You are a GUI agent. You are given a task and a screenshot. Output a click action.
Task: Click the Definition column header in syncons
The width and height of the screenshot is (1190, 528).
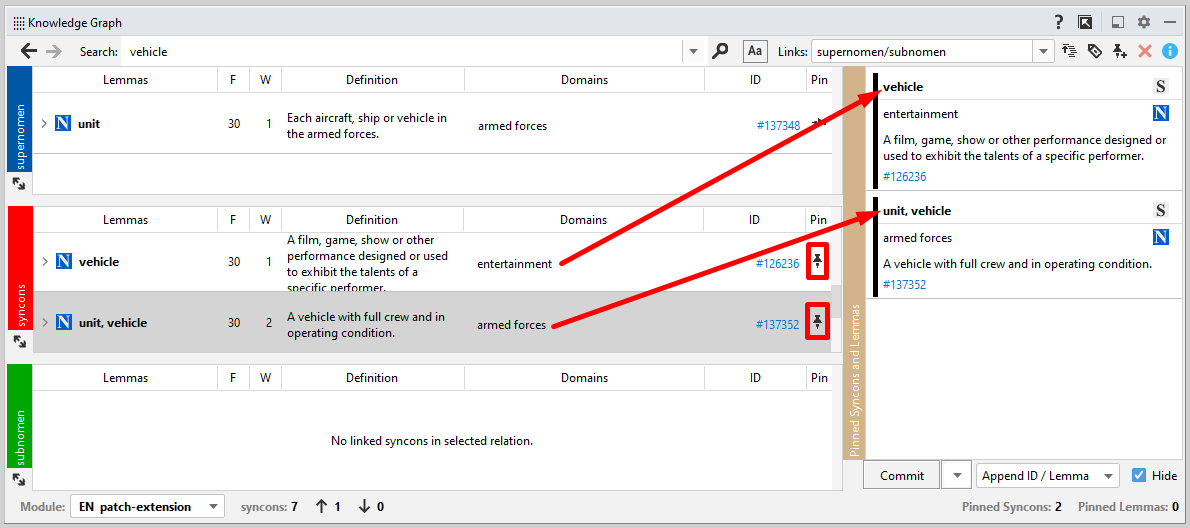[x=371, y=220]
